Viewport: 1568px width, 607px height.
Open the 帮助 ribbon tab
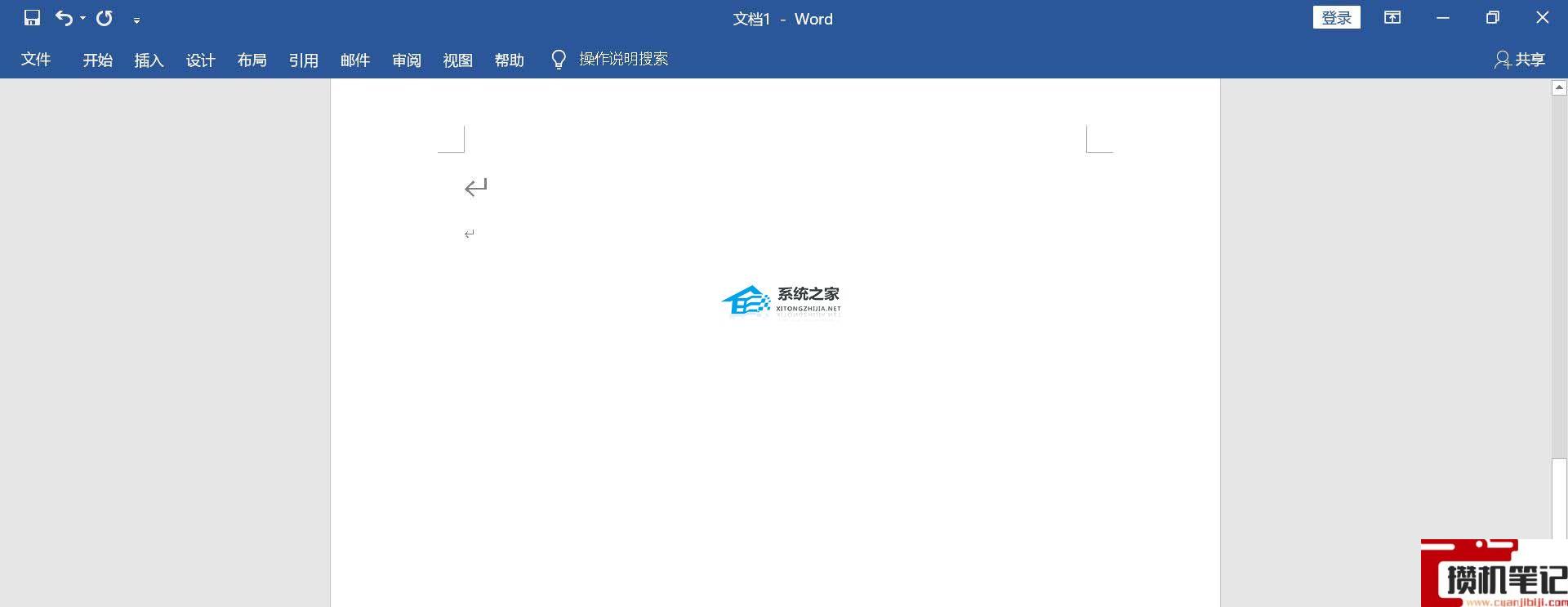coord(509,60)
